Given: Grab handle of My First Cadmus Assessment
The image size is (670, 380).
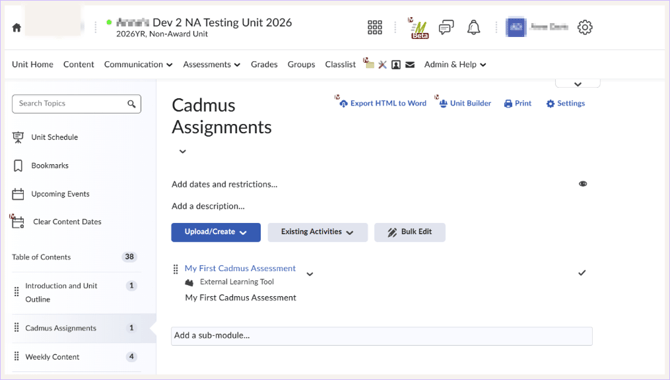Looking at the screenshot, I should pyautogui.click(x=176, y=269).
